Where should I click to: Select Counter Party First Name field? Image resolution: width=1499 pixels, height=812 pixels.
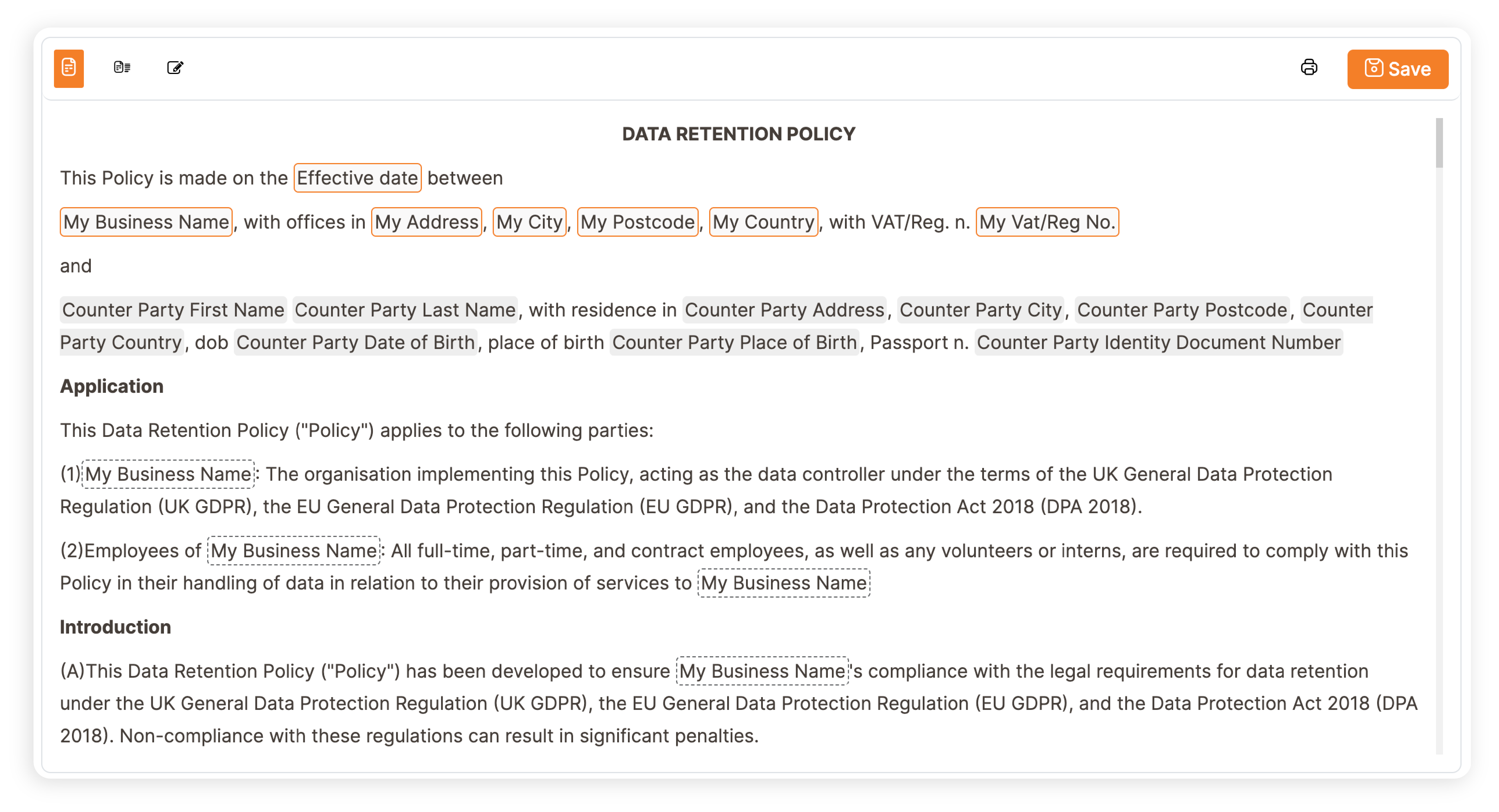(173, 310)
